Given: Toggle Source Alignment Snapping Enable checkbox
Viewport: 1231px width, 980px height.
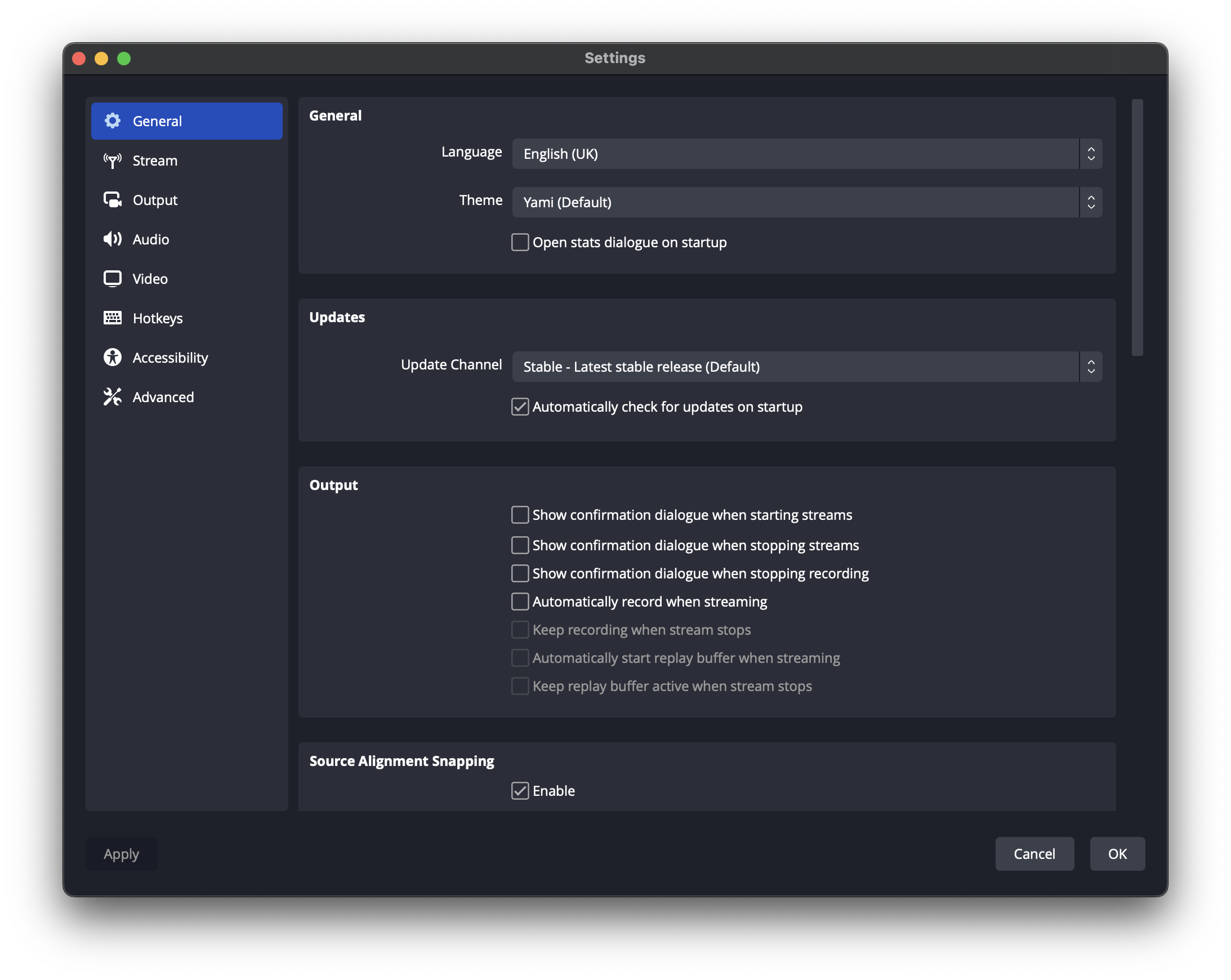Looking at the screenshot, I should [520, 791].
